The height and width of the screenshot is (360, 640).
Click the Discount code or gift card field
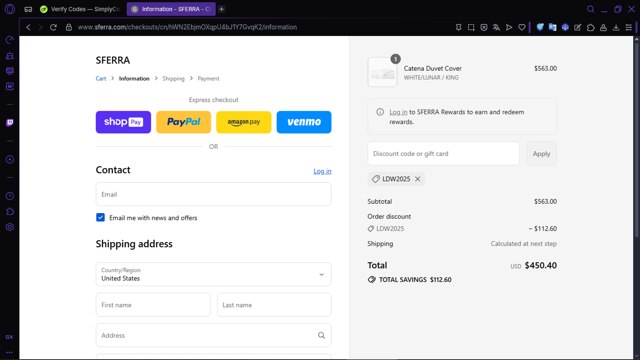443,153
